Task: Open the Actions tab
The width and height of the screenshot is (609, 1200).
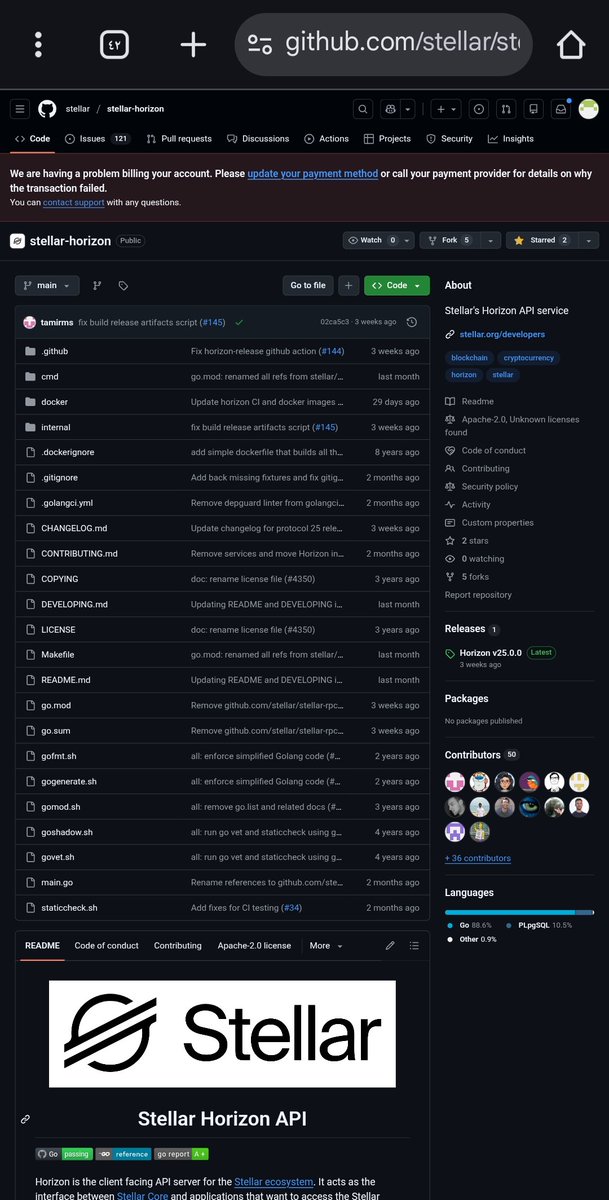Action: point(327,139)
